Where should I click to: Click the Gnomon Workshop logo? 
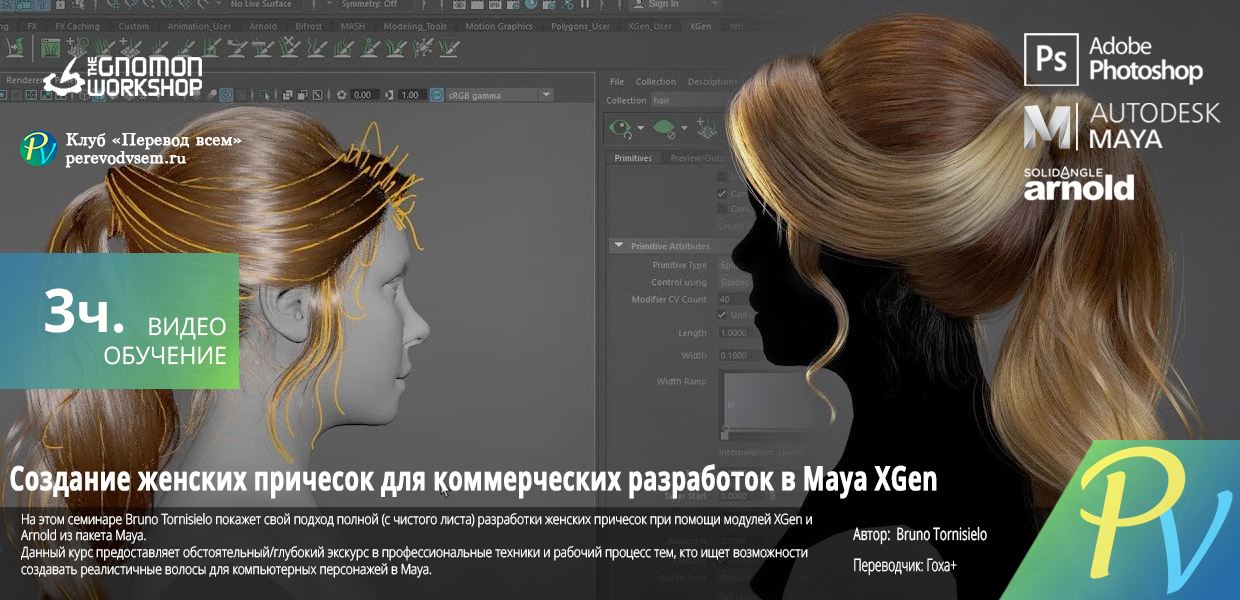123,78
